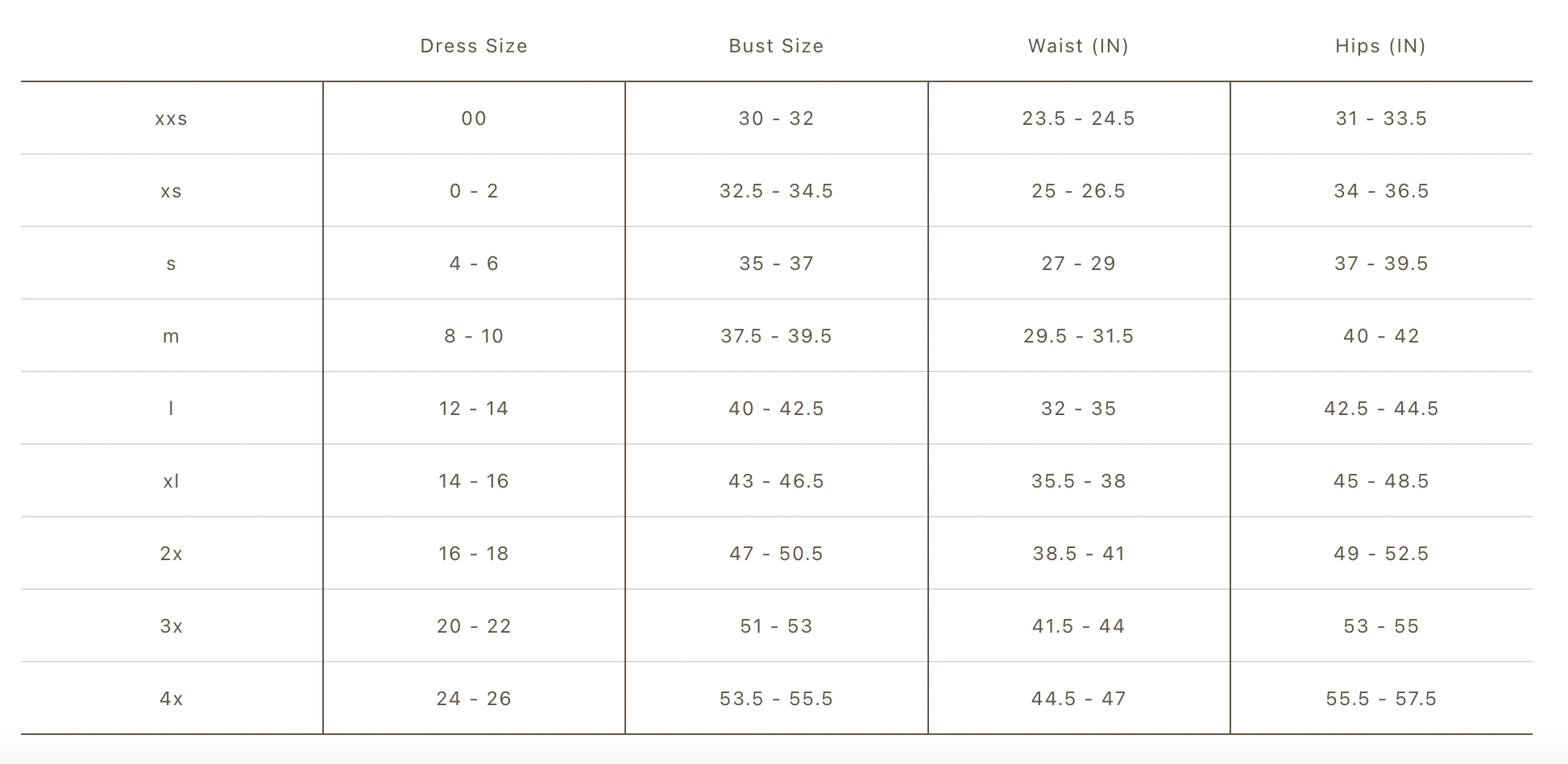This screenshot has width=1568, height=764.
Task: Select the xxs size row label
Action: [171, 118]
